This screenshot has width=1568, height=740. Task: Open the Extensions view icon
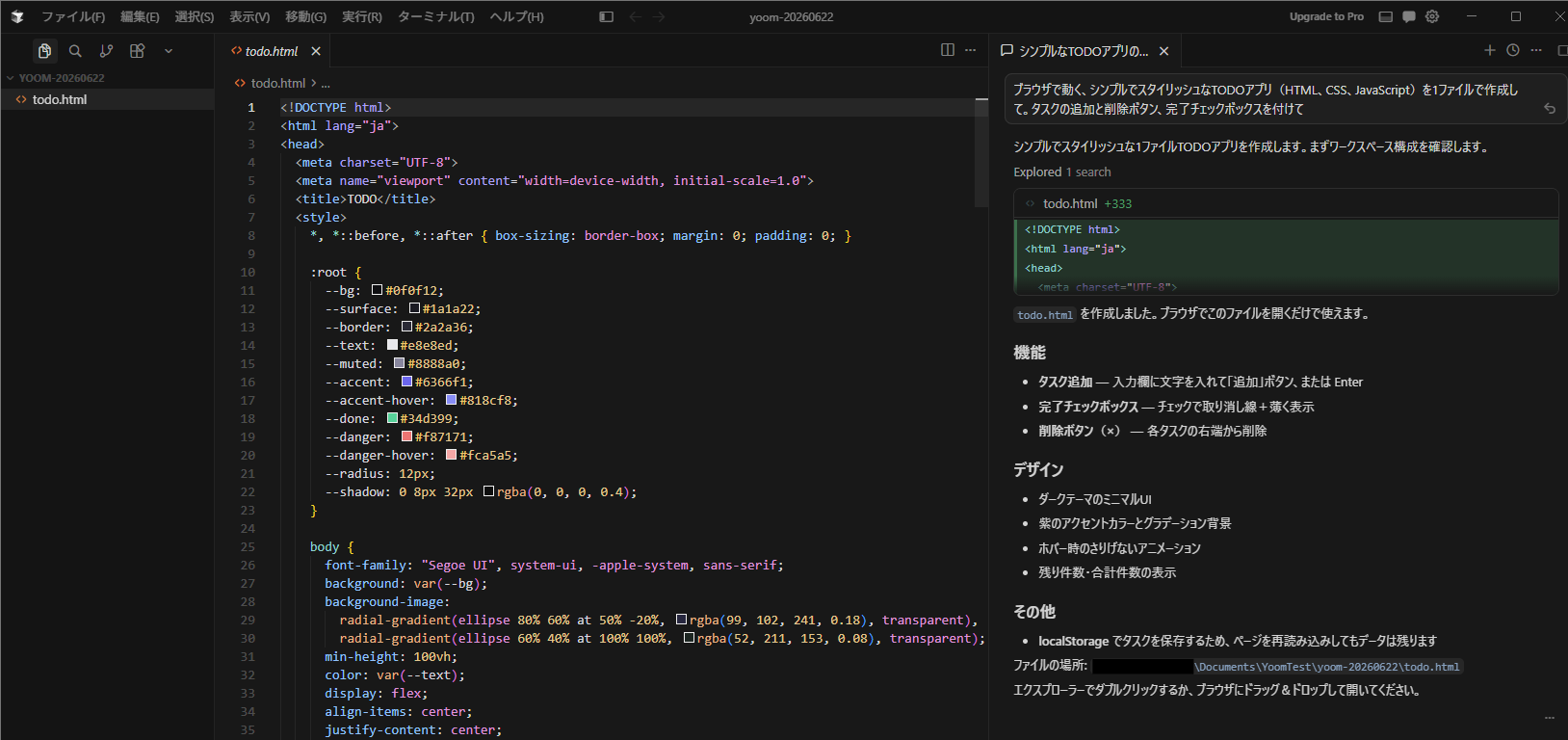[x=137, y=51]
